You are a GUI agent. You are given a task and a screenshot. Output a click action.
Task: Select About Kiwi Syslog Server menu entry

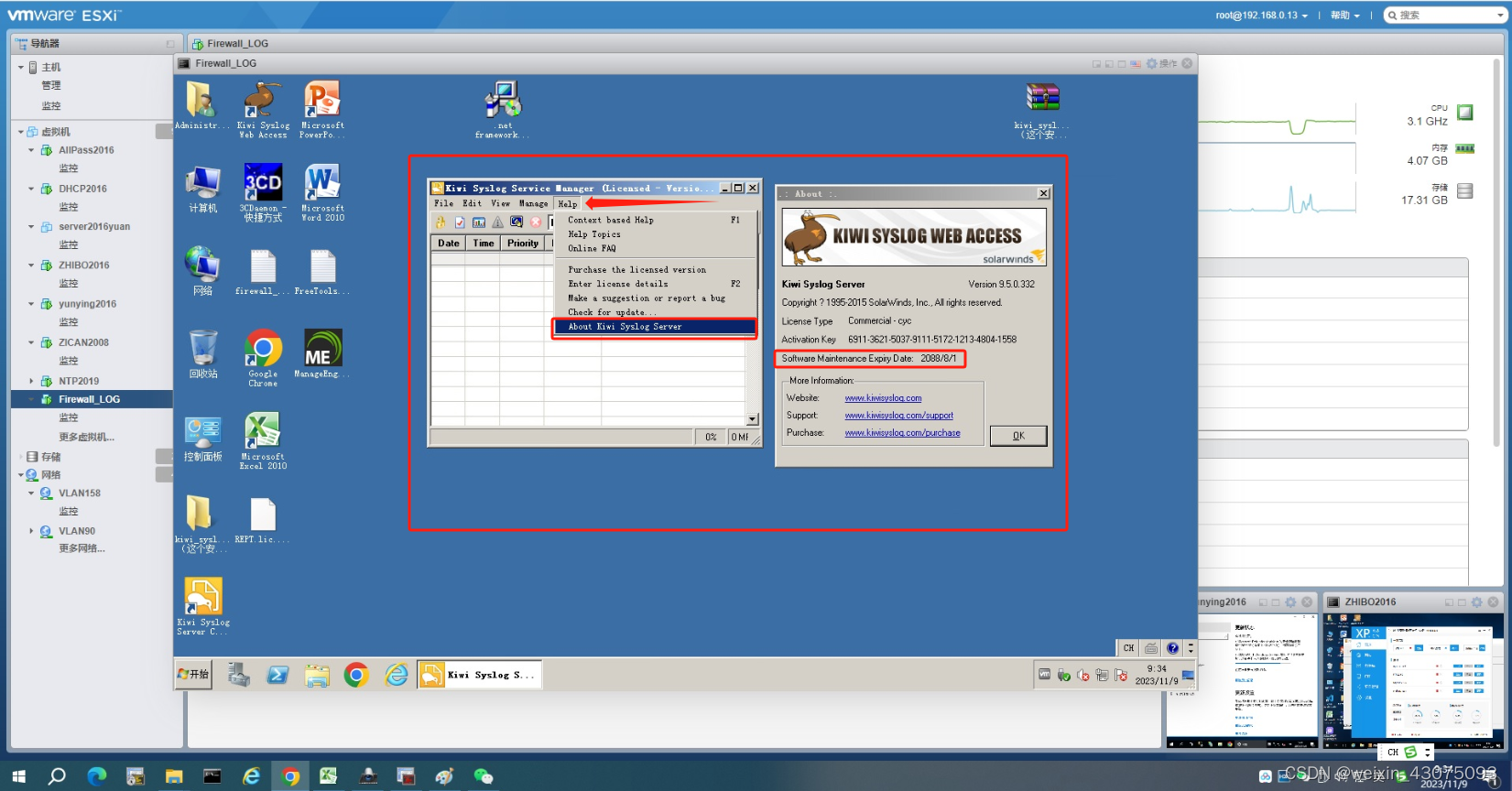[655, 327]
